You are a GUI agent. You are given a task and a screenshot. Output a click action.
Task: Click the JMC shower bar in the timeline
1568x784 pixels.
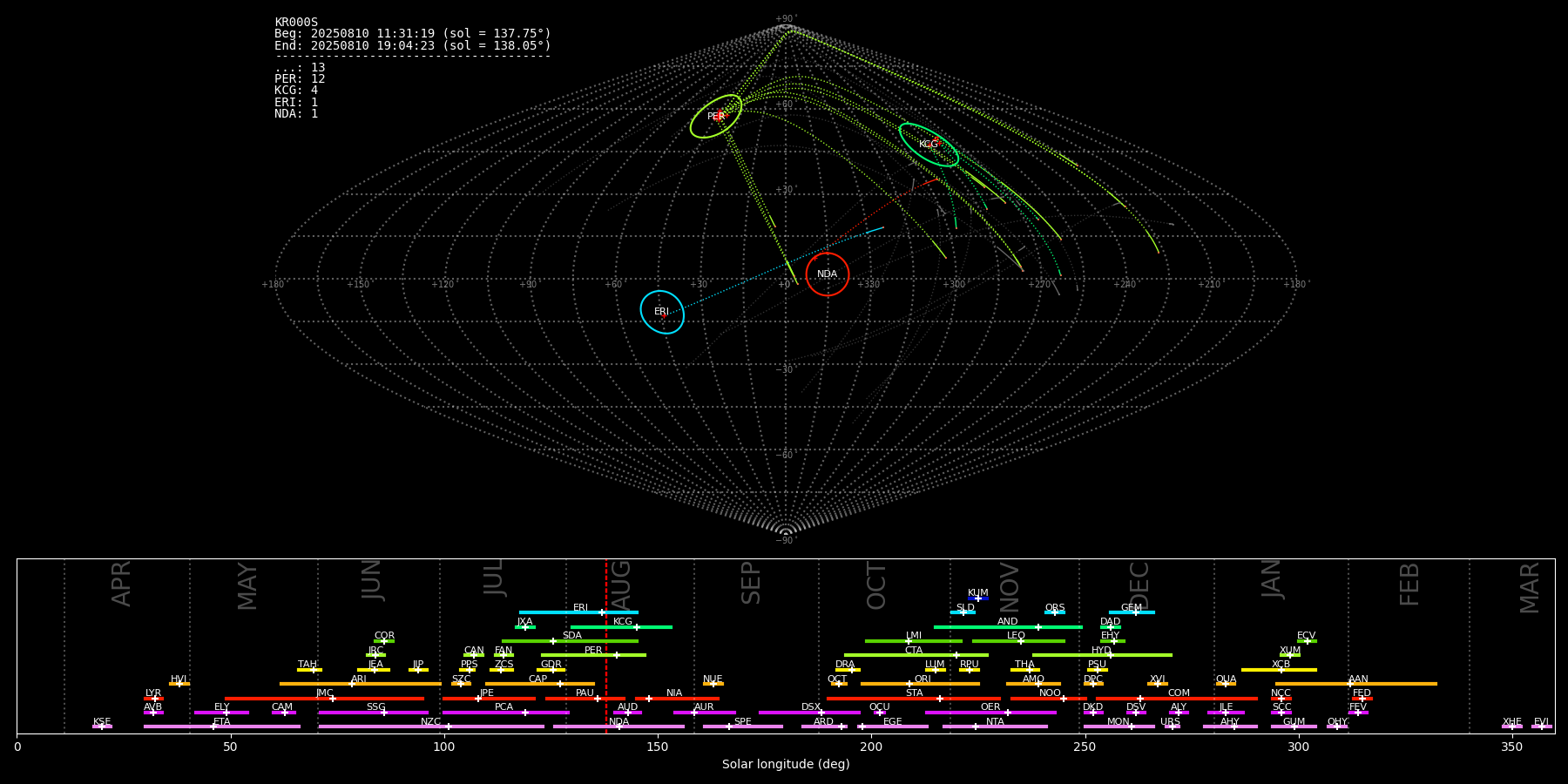[325, 699]
